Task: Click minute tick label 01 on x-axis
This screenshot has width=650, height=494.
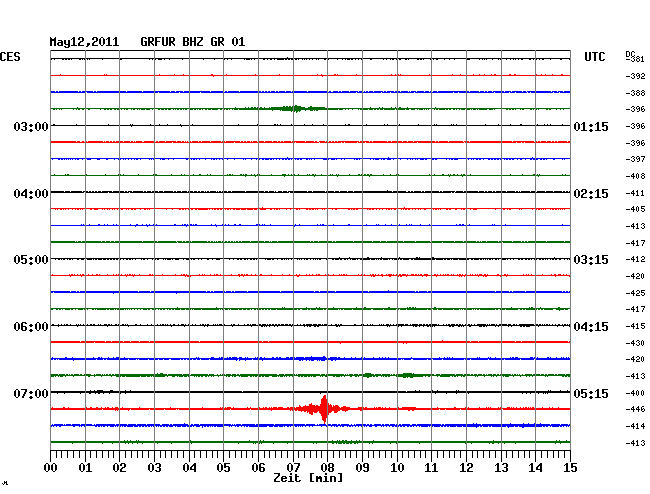Action: [x=85, y=467]
